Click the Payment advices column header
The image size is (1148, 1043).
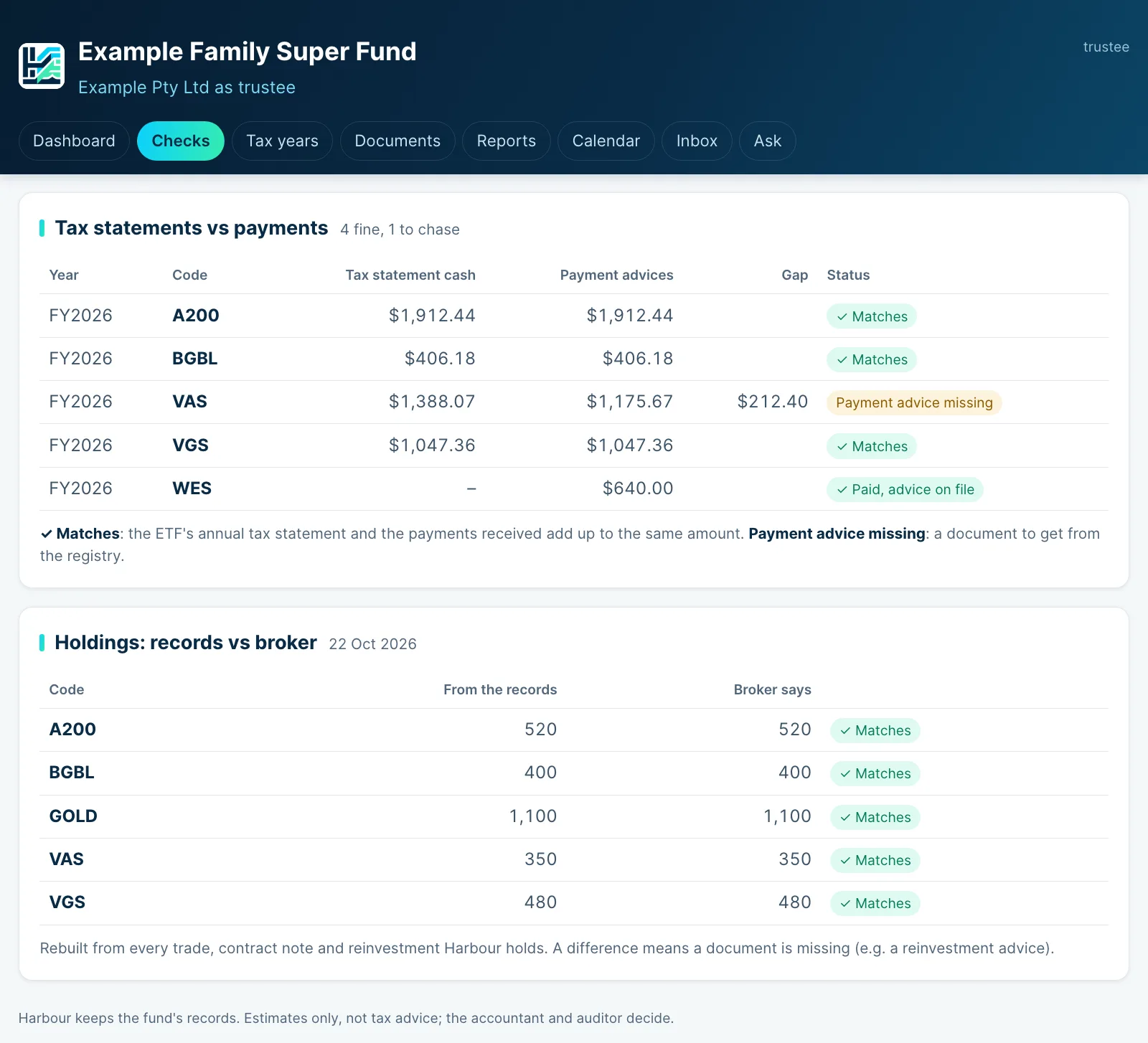coord(616,275)
